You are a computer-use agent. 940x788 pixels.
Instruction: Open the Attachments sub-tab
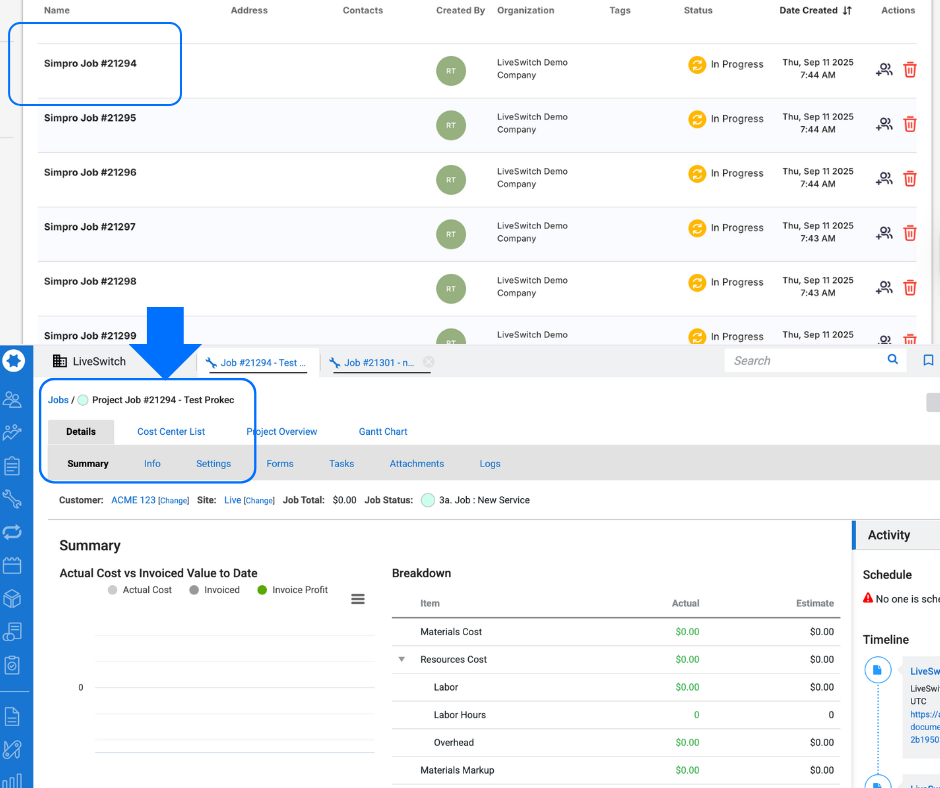(x=417, y=464)
